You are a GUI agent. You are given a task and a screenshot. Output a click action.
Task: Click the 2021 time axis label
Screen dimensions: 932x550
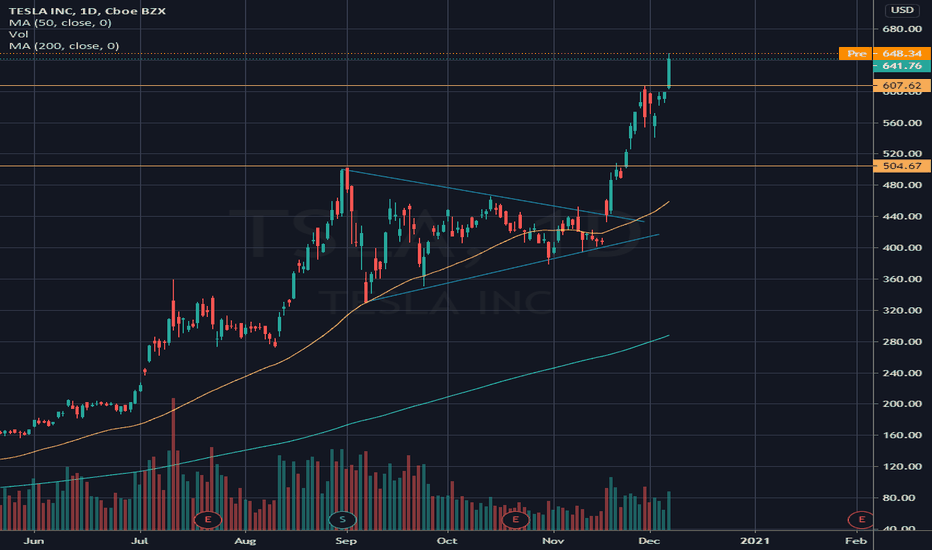(x=755, y=540)
